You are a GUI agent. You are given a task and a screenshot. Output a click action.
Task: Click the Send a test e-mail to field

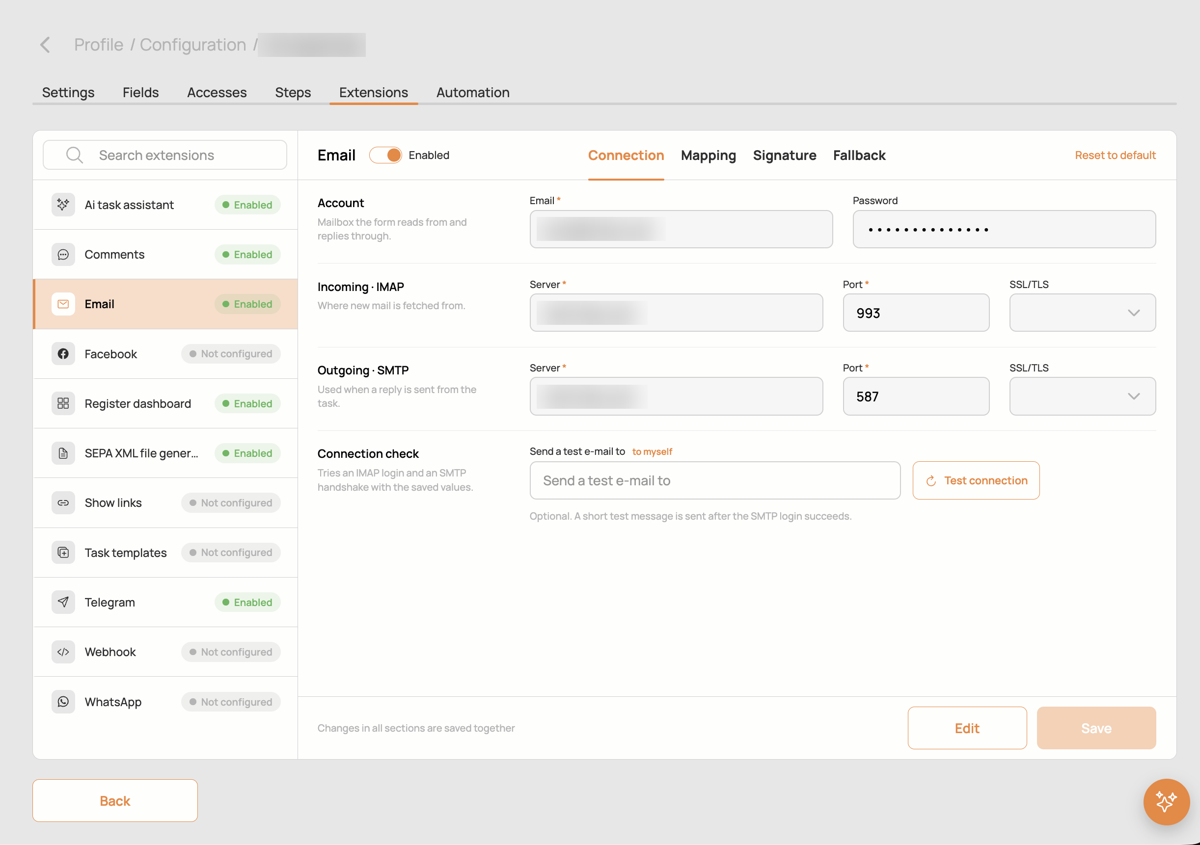point(715,481)
